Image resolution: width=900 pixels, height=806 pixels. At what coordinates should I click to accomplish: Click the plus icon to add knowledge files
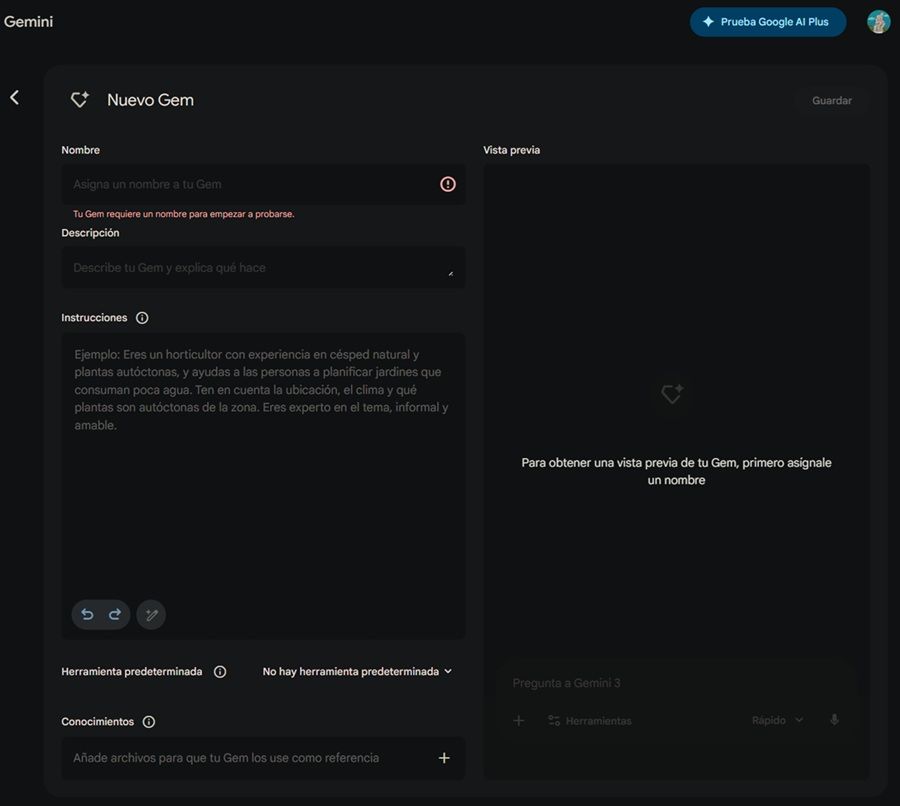[444, 758]
